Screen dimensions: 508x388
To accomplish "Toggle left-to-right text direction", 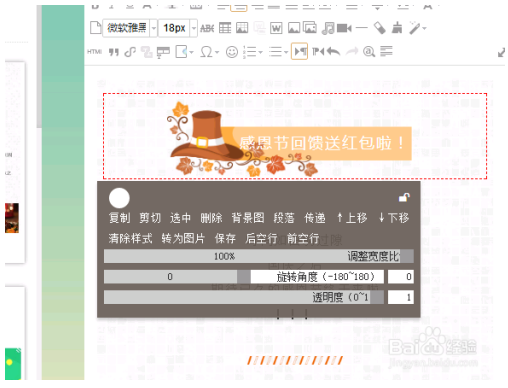I will point(299,52).
